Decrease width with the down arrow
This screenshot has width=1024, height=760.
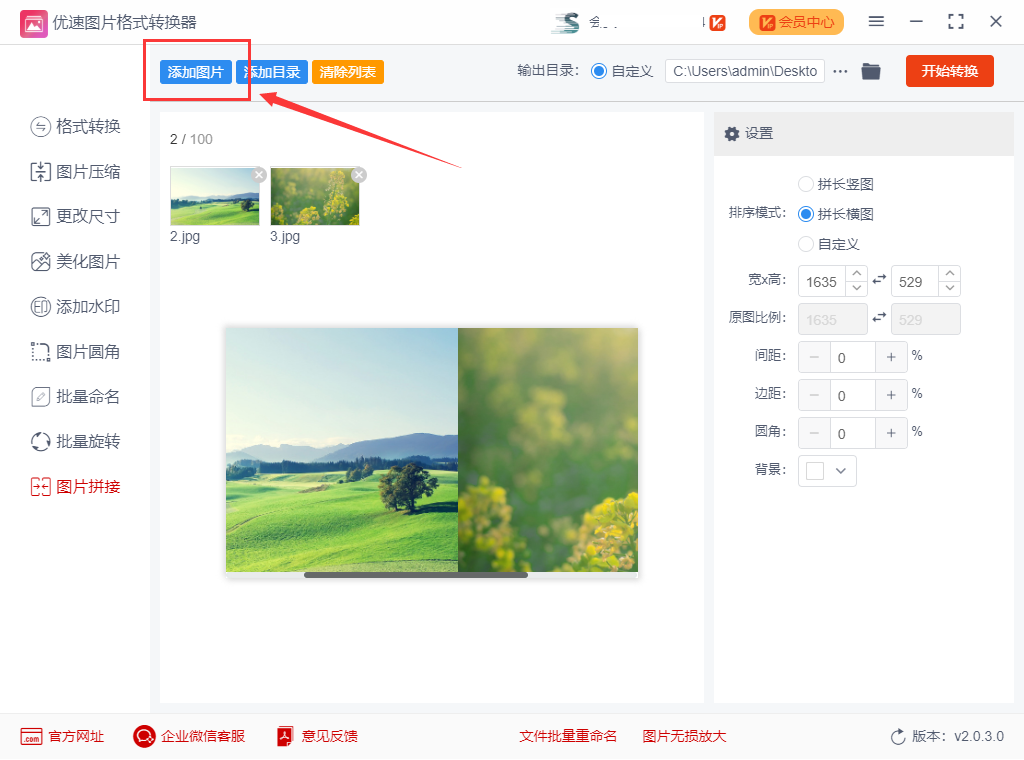click(857, 289)
